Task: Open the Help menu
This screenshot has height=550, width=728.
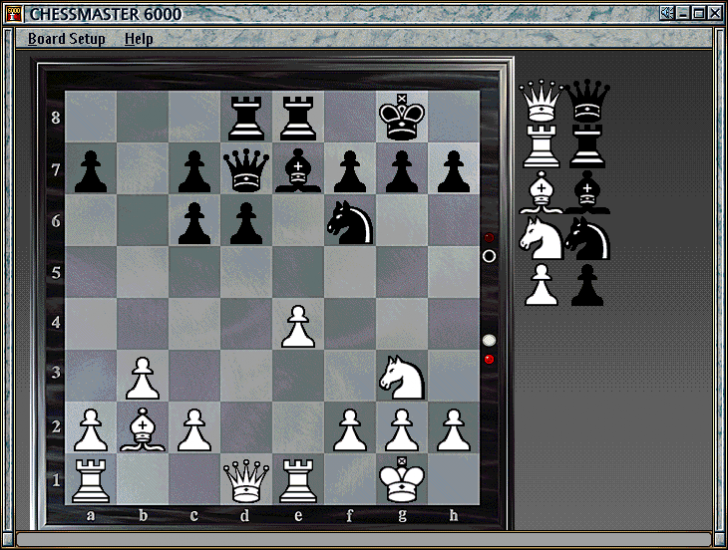Action: pos(139,39)
